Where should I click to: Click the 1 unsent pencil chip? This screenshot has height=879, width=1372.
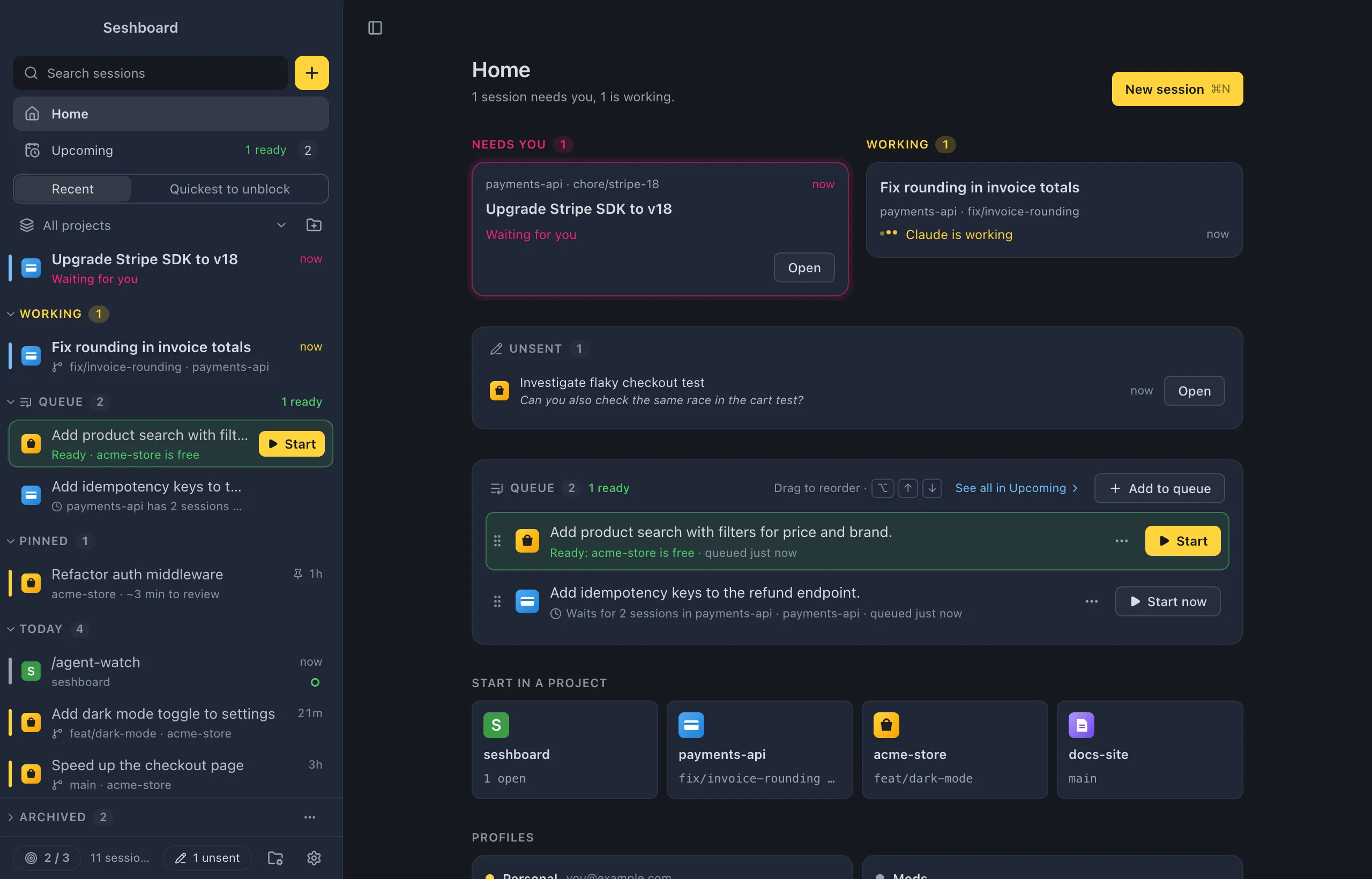coord(207,858)
